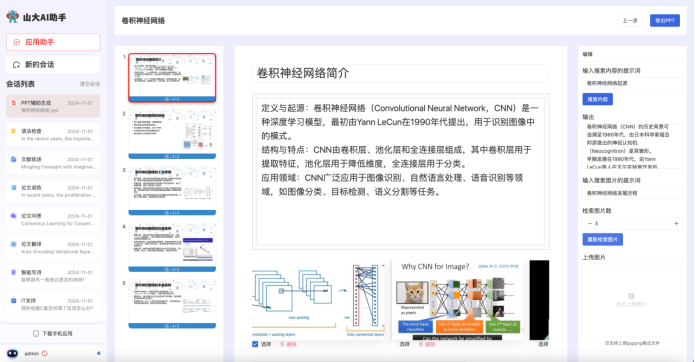Uncheck 选择 under the first CNN diagram
Screen dimensions: 695x362
click(255, 344)
